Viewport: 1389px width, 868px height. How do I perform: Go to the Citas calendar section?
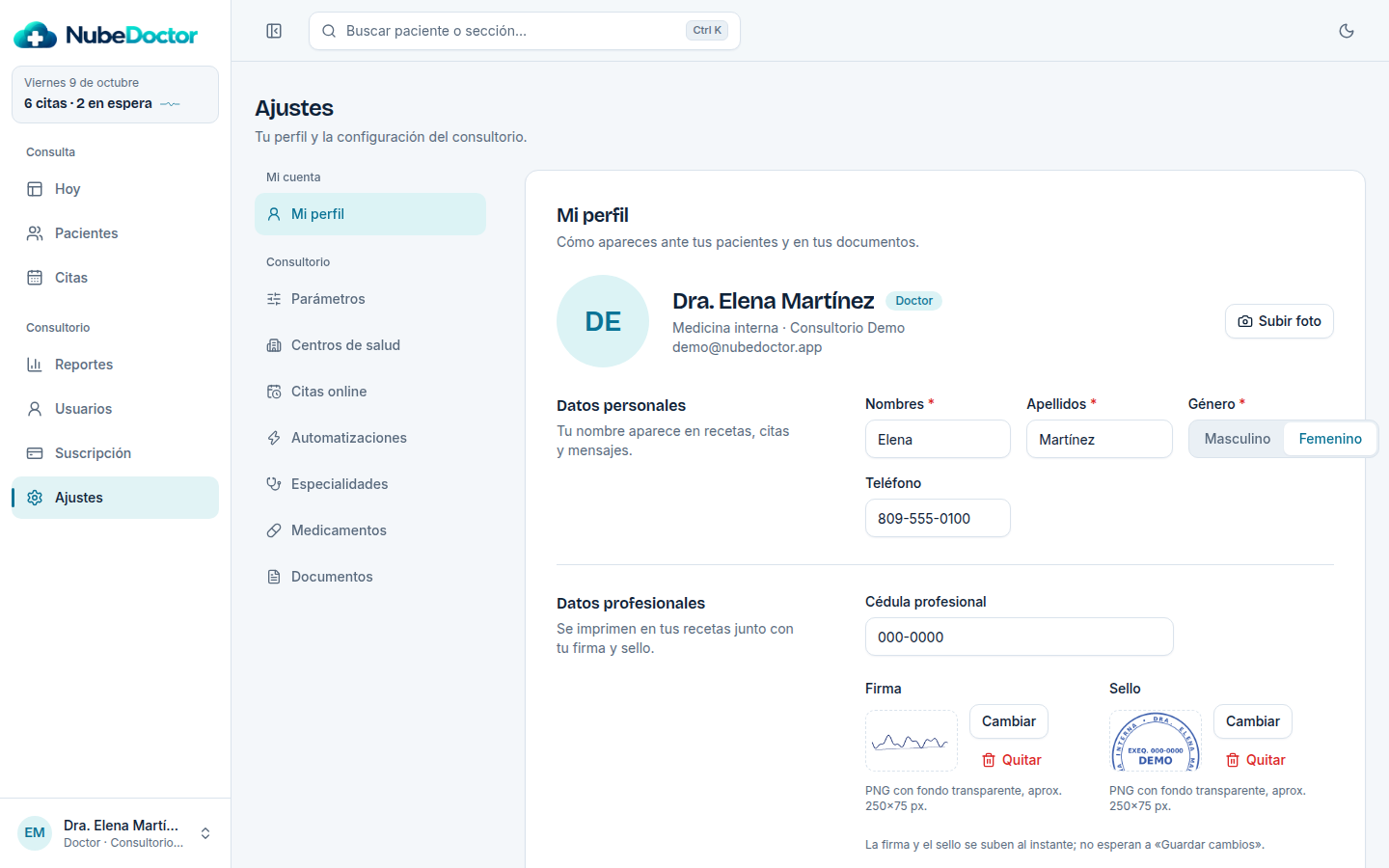point(115,278)
